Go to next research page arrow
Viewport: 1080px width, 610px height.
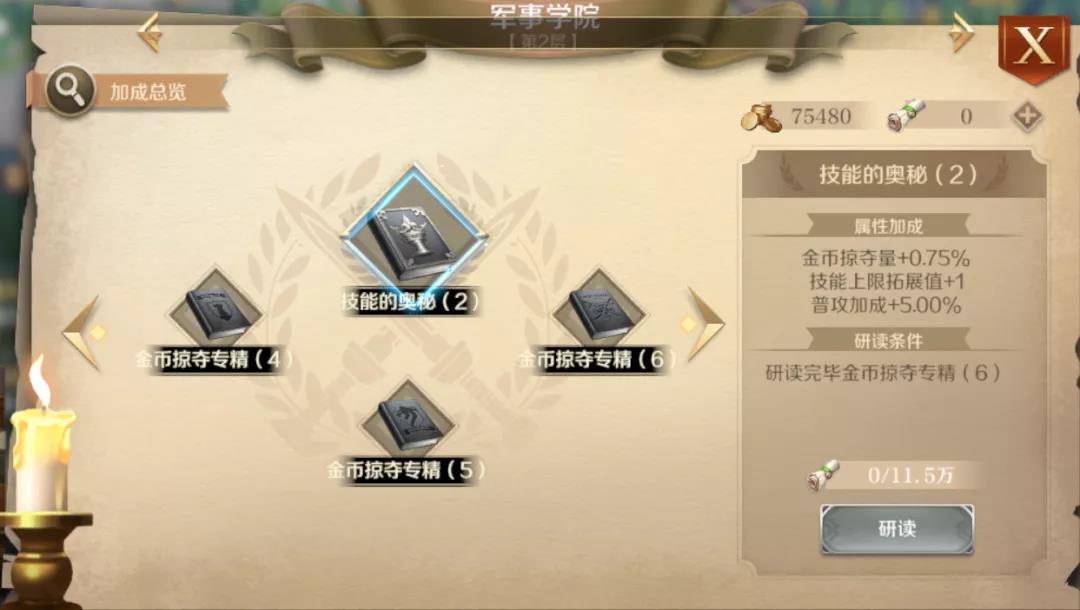(704, 324)
